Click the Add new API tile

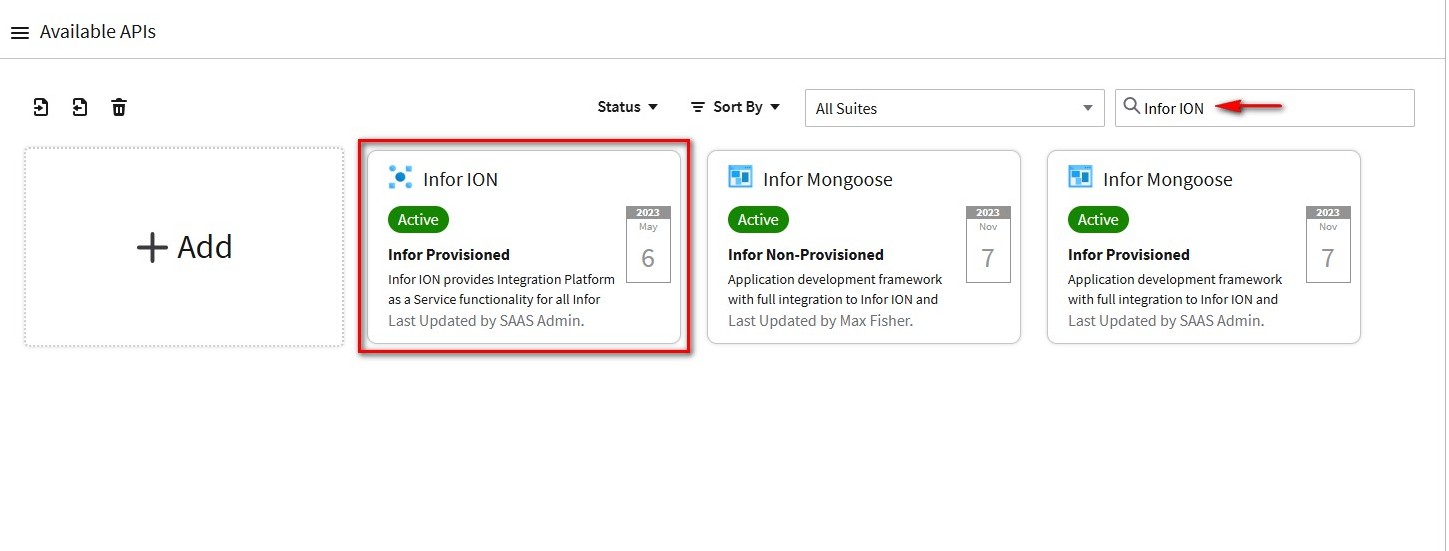pyautogui.click(x=184, y=247)
